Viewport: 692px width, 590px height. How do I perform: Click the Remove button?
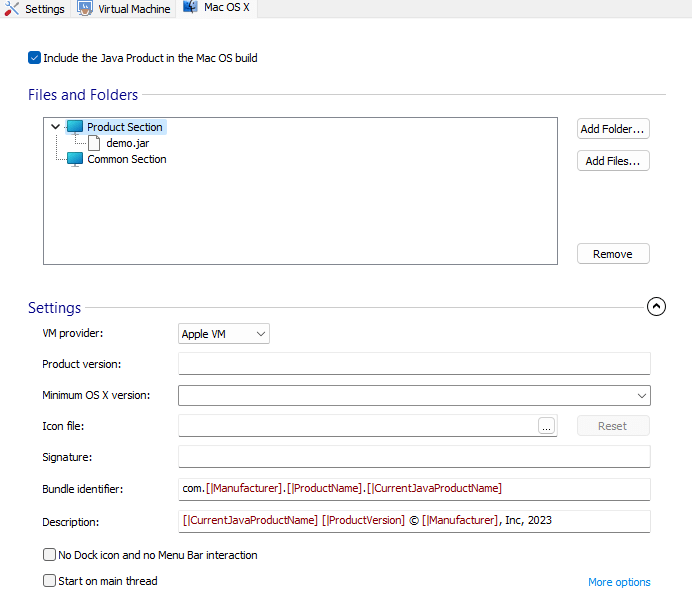click(x=613, y=254)
